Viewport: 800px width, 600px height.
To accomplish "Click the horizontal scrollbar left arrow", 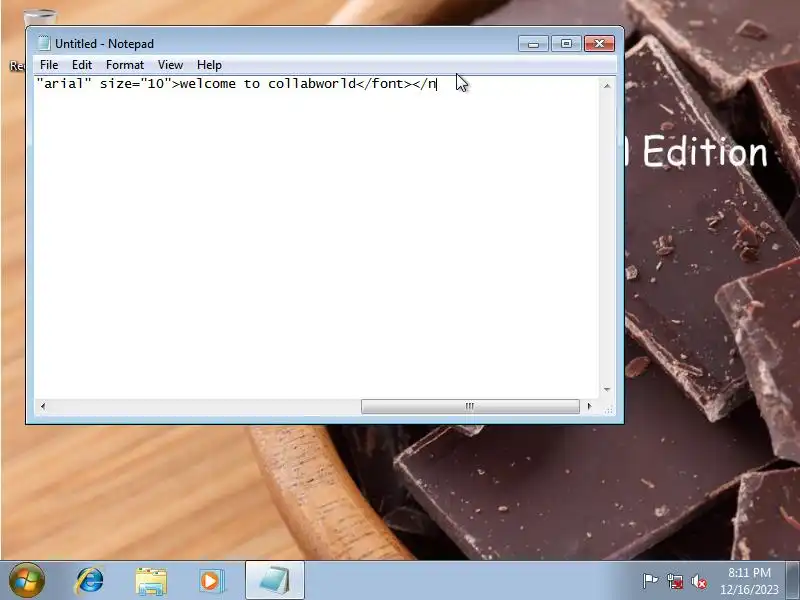I will click(43, 406).
